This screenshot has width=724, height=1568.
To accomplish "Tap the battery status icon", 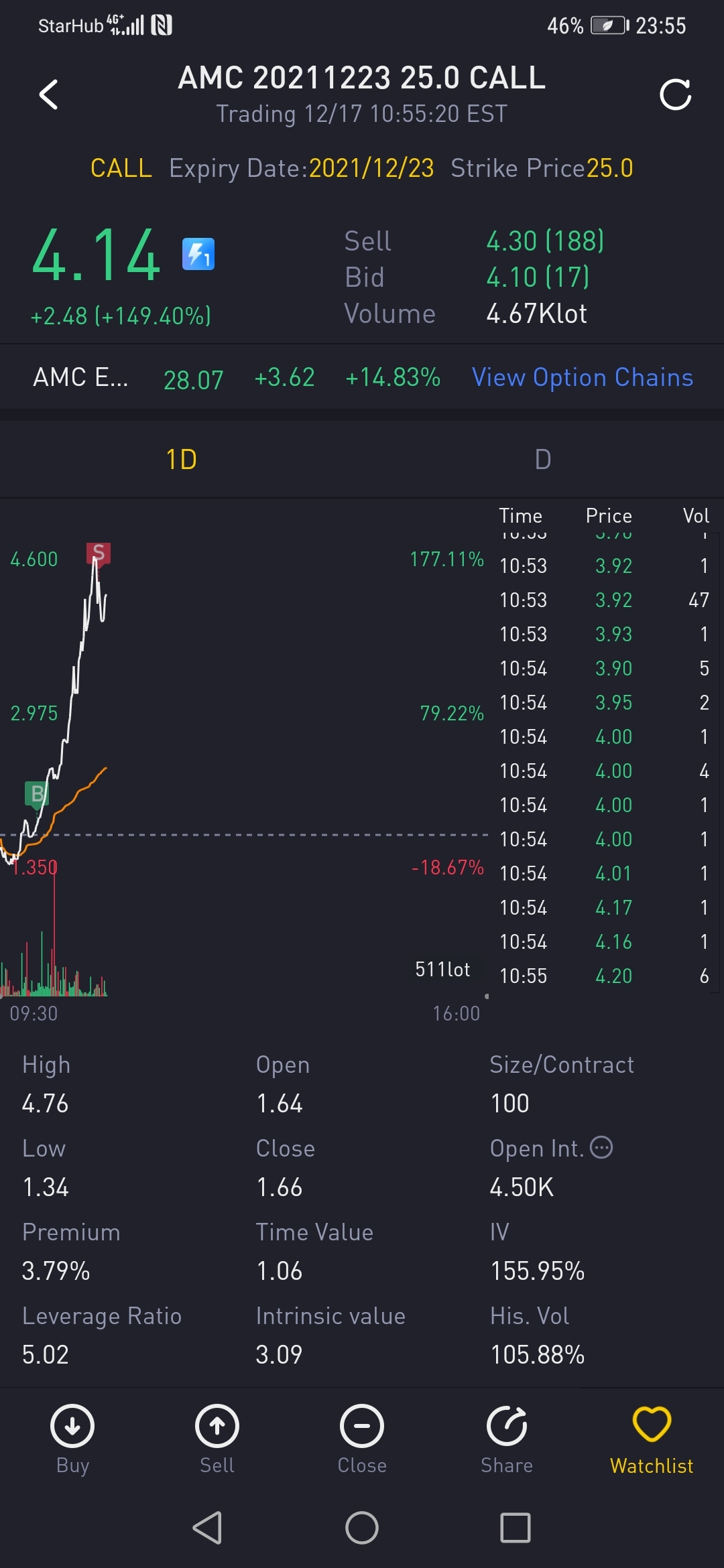I will point(609,25).
